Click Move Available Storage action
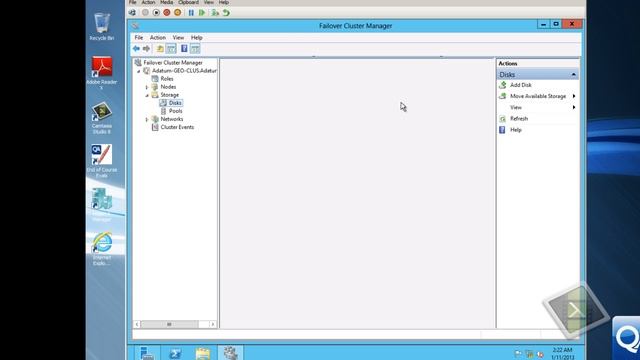 pos(538,96)
